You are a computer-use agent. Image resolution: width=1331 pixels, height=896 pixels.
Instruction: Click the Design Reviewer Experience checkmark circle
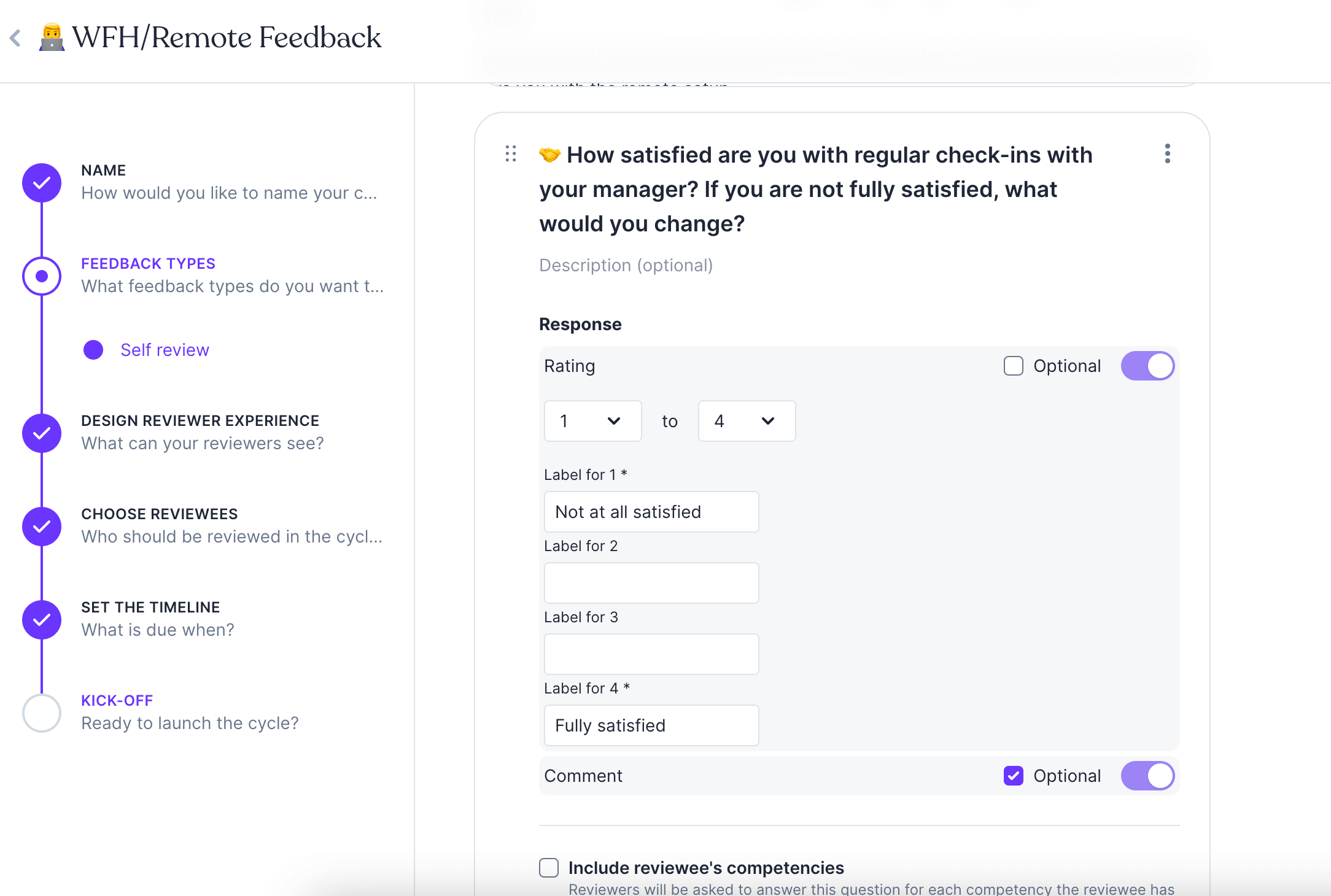point(42,433)
